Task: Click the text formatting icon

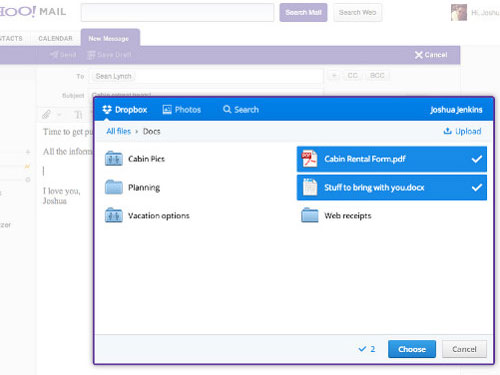Action: click(78, 115)
